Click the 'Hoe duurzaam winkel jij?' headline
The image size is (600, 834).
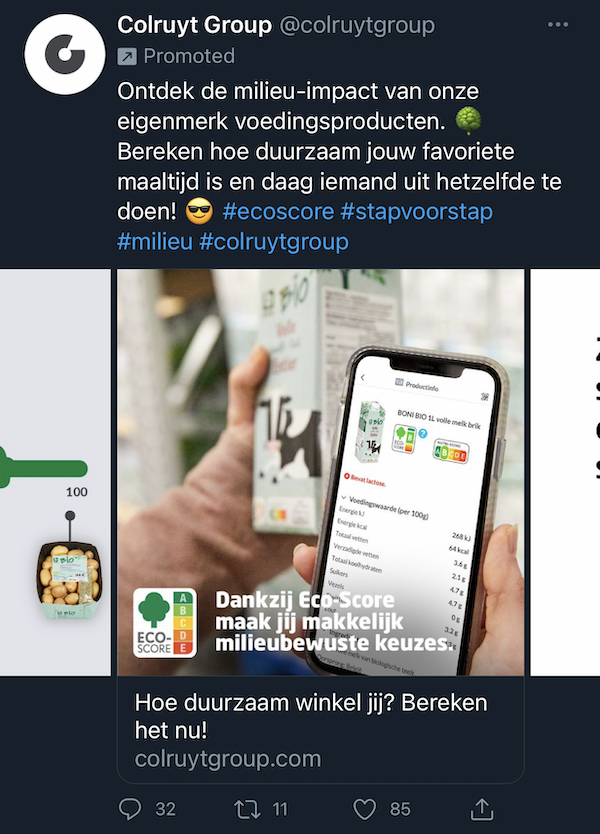[x=311, y=716]
